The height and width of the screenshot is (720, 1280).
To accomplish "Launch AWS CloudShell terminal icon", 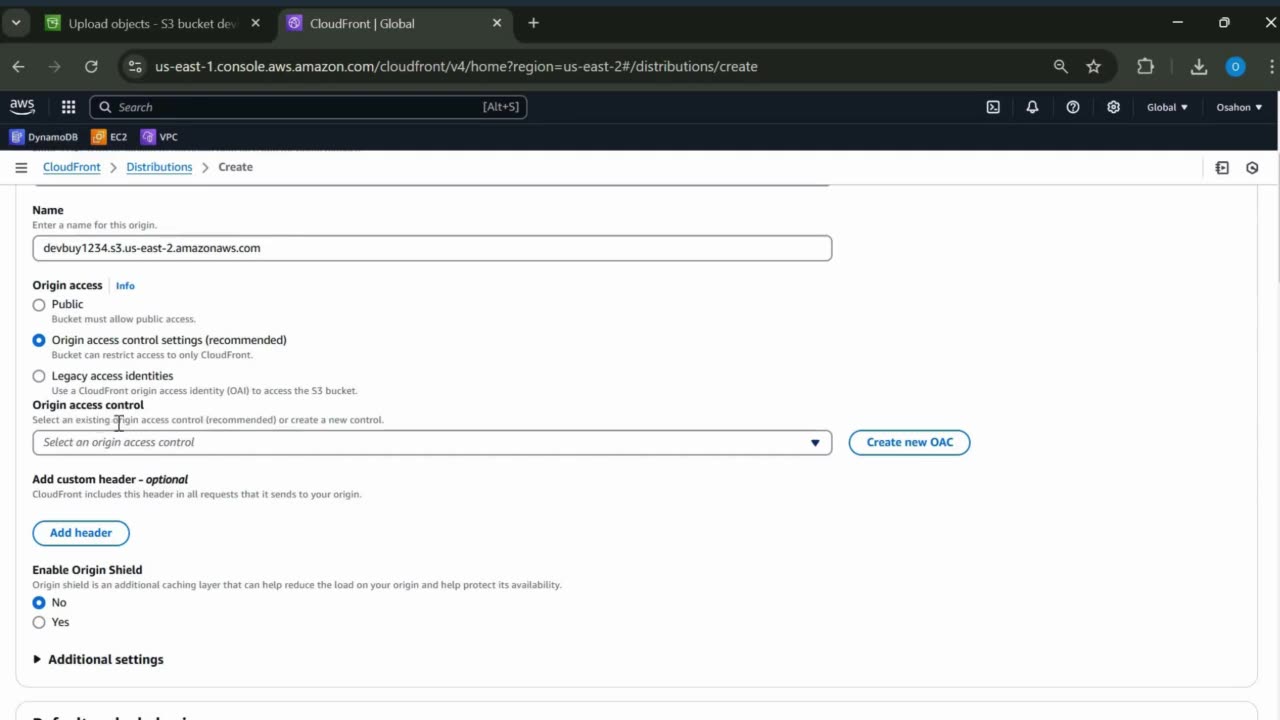I will (x=993, y=107).
